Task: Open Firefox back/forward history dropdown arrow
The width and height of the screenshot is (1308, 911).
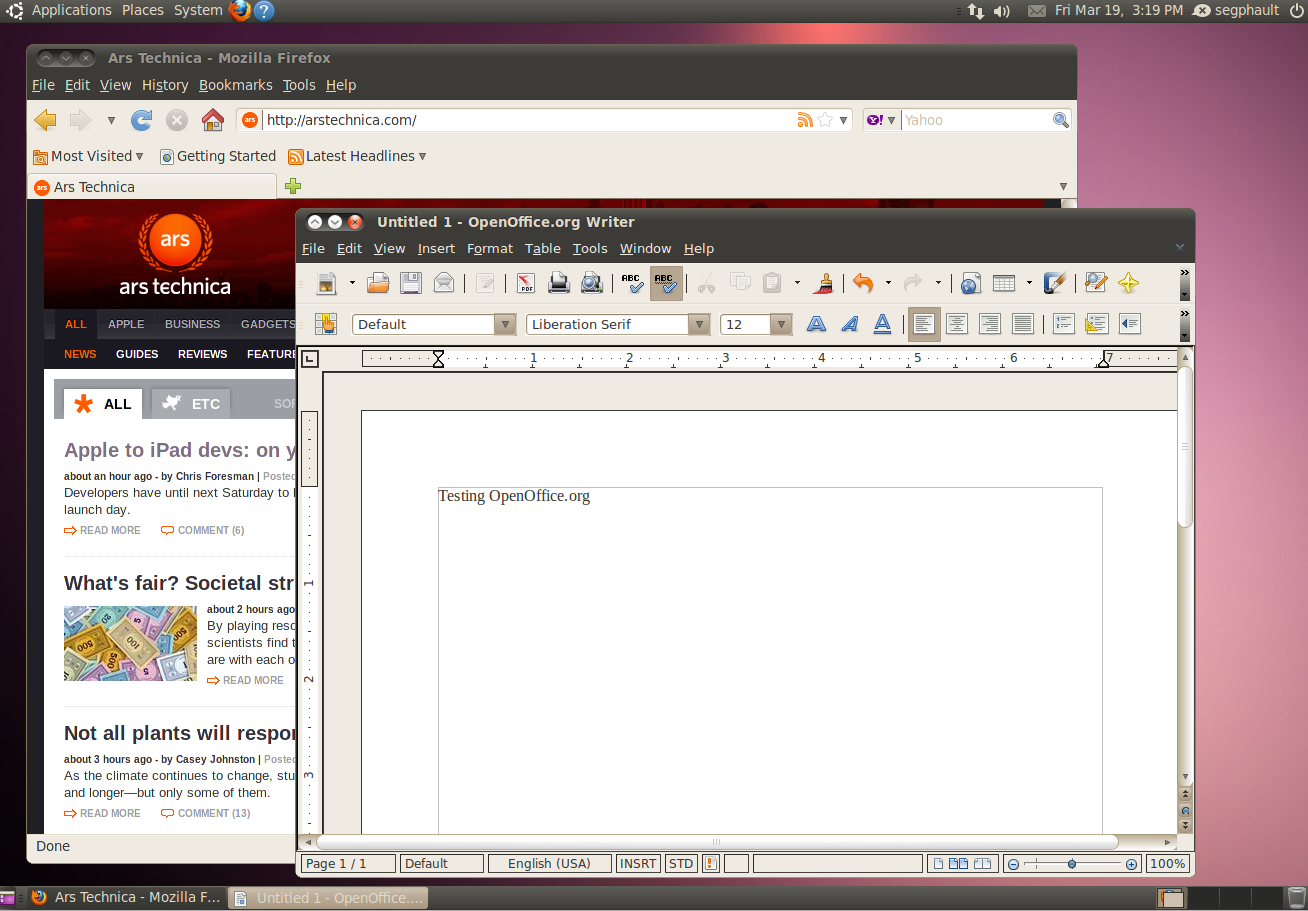Action: pos(111,121)
